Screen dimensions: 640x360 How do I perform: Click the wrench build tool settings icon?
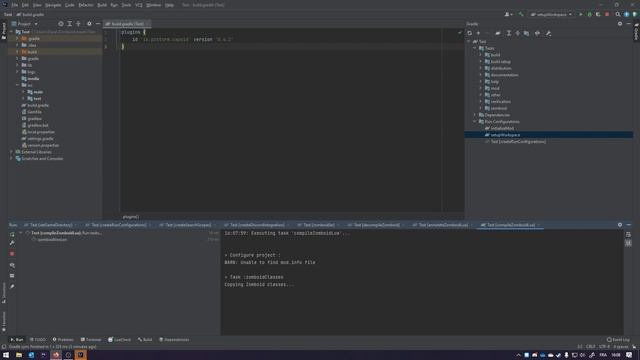click(x=548, y=33)
